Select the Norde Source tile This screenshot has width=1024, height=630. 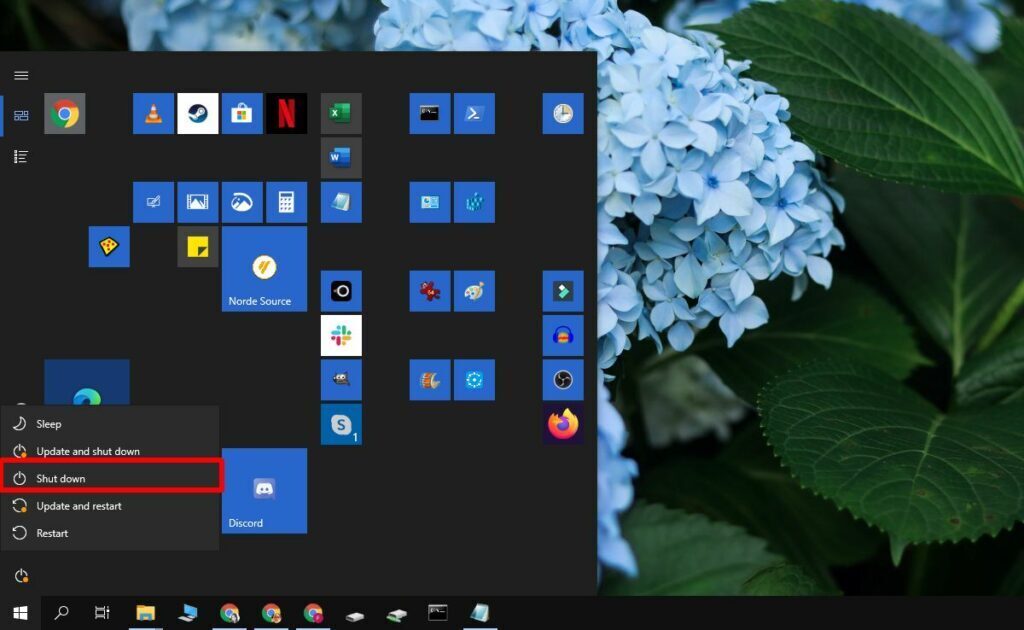[263, 269]
